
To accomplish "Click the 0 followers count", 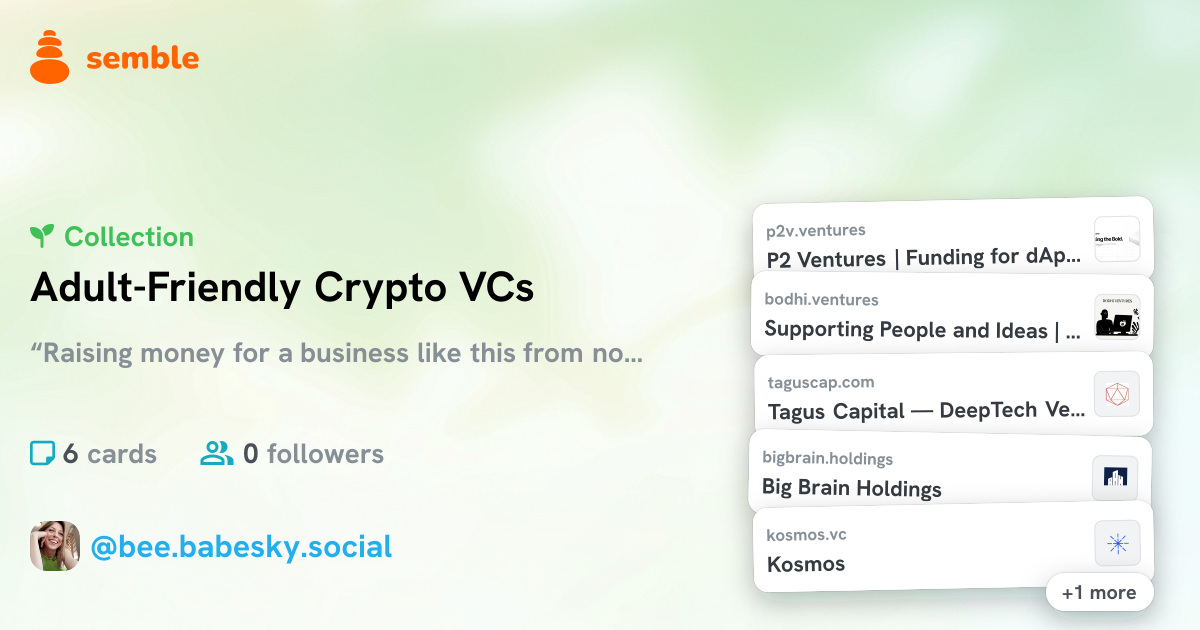I will 313,454.
